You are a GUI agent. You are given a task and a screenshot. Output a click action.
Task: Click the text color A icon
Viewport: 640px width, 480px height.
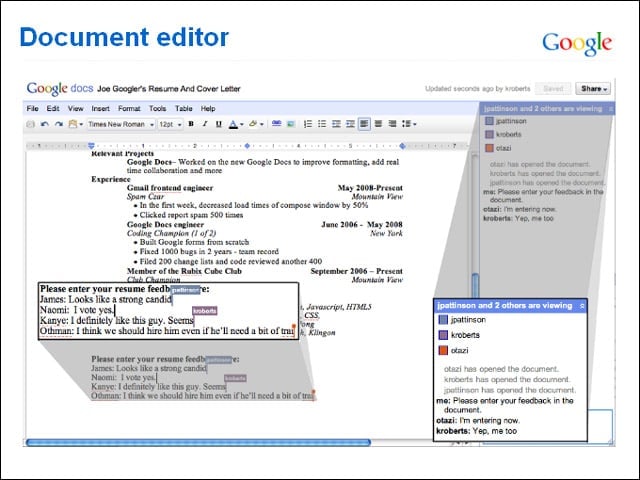click(233, 124)
